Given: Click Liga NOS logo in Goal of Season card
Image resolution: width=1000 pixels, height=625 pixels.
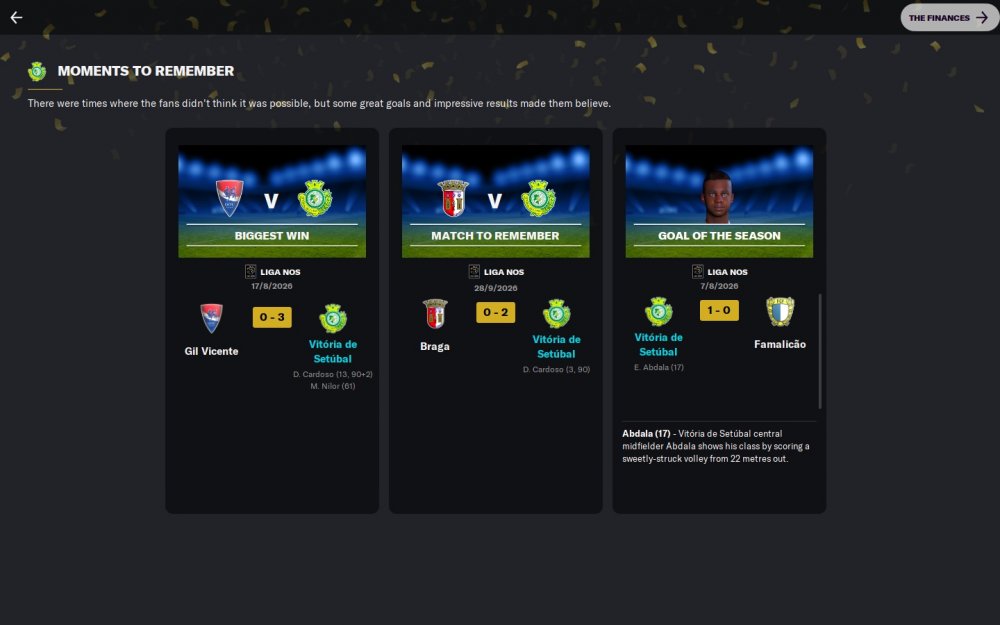Looking at the screenshot, I should click(x=698, y=272).
